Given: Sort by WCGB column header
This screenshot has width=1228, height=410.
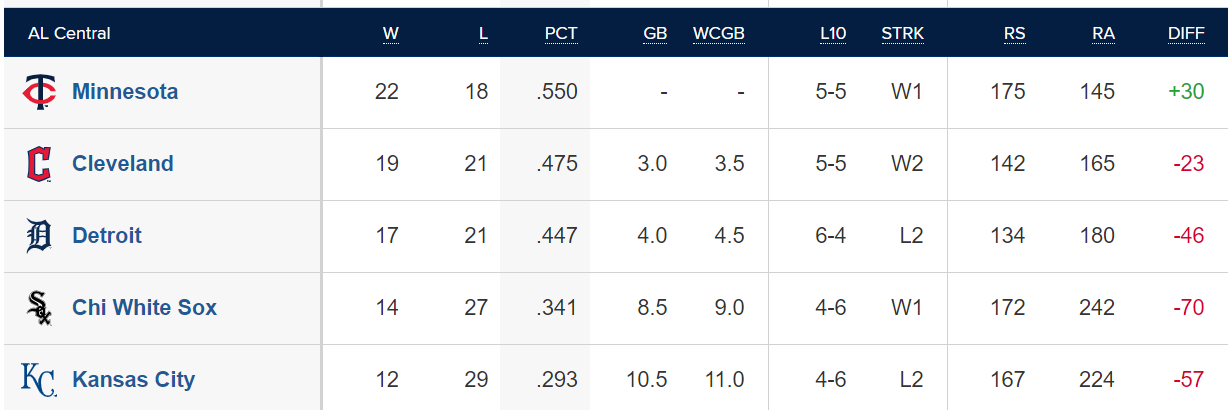Looking at the screenshot, I should pyautogui.click(x=719, y=34).
